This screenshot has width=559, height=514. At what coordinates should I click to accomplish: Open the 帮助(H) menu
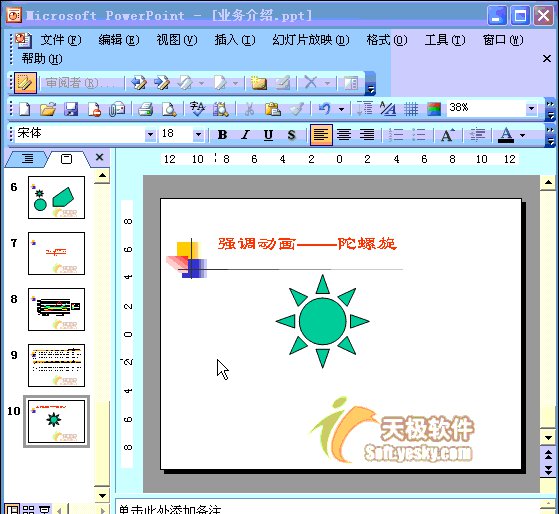point(42,58)
